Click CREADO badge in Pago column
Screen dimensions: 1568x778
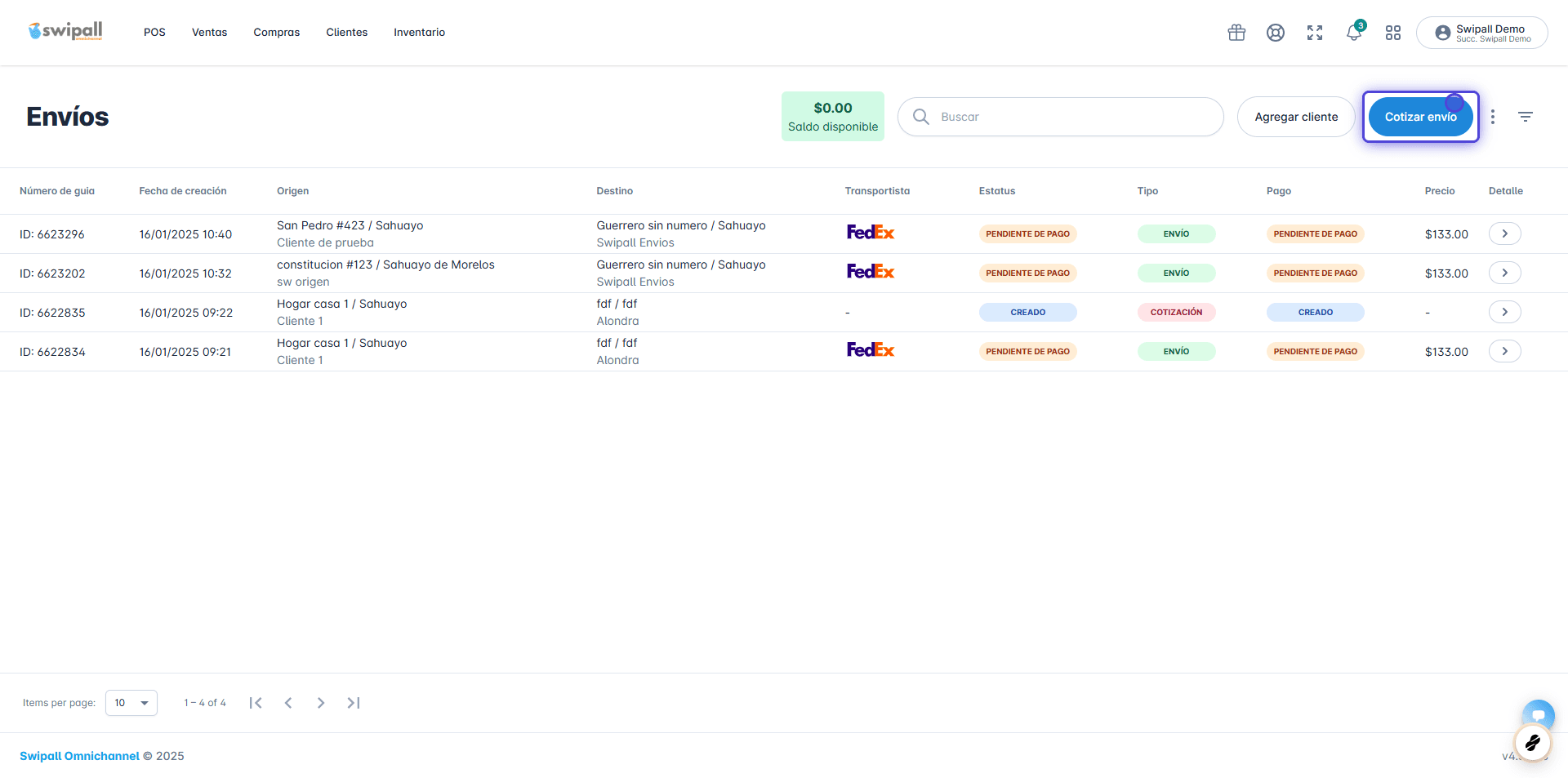click(x=1316, y=312)
